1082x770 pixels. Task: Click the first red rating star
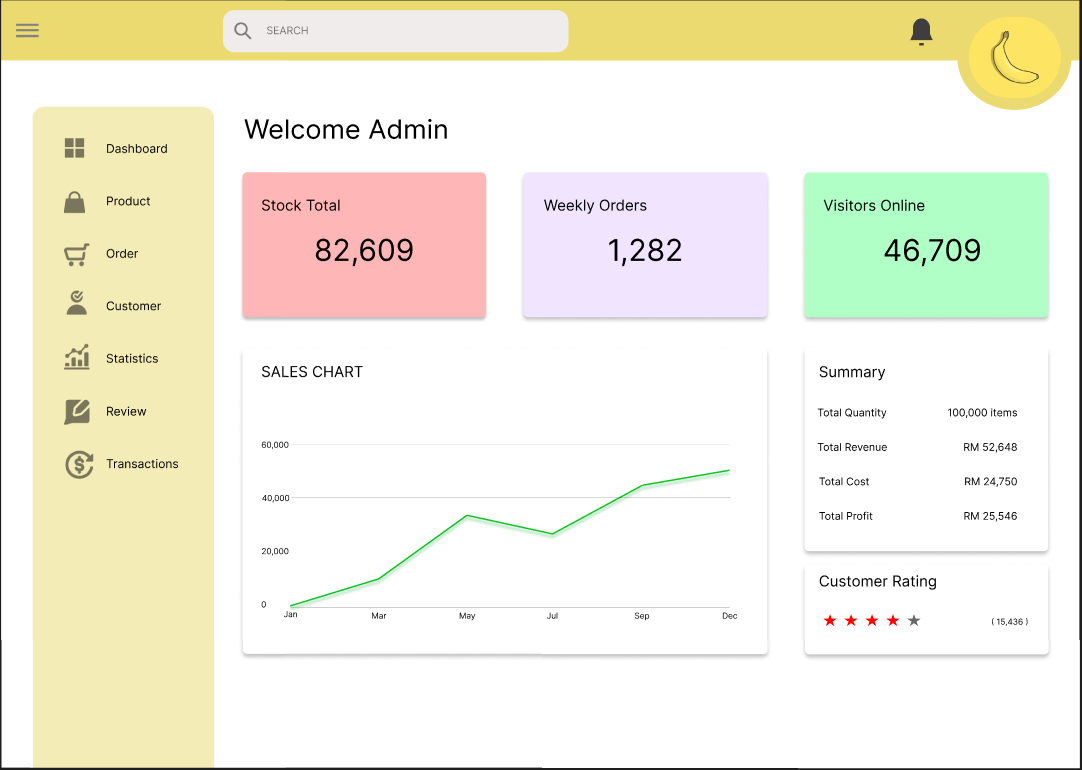click(x=830, y=621)
